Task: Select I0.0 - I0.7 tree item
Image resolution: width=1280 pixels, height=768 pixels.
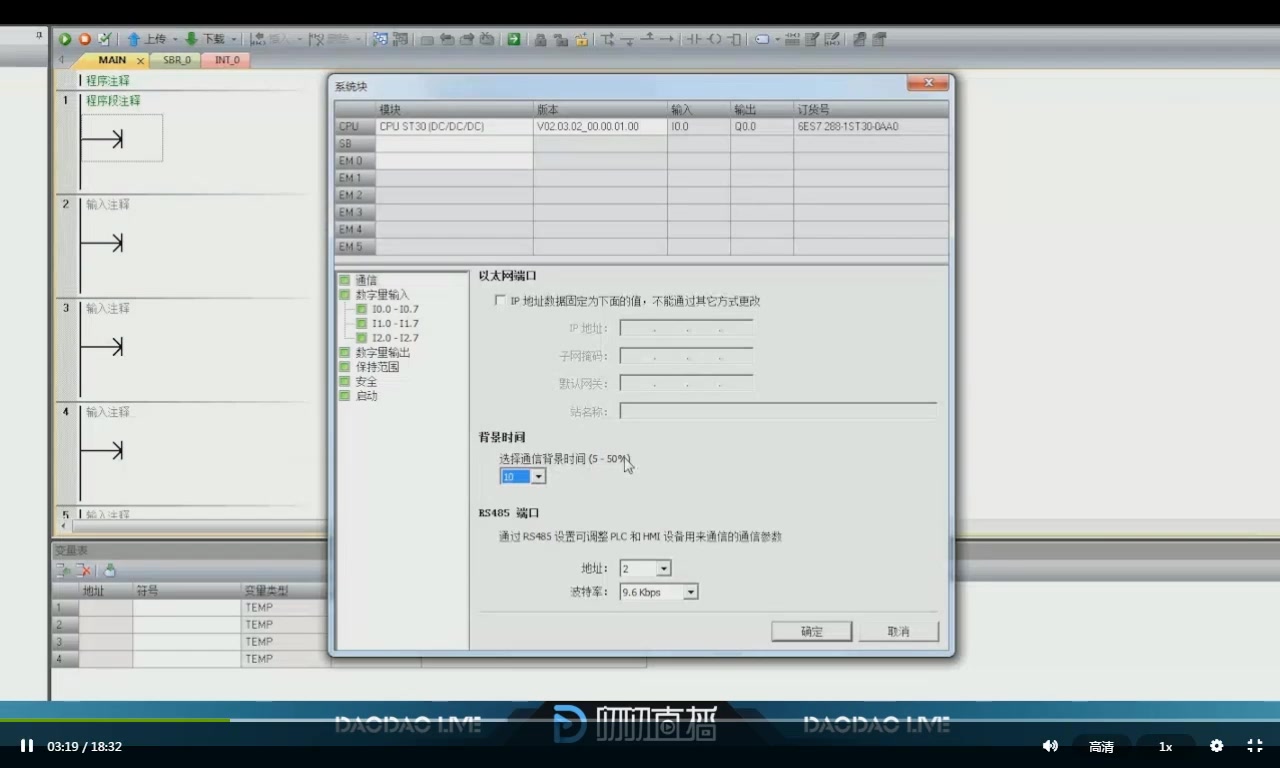Action: coord(395,309)
